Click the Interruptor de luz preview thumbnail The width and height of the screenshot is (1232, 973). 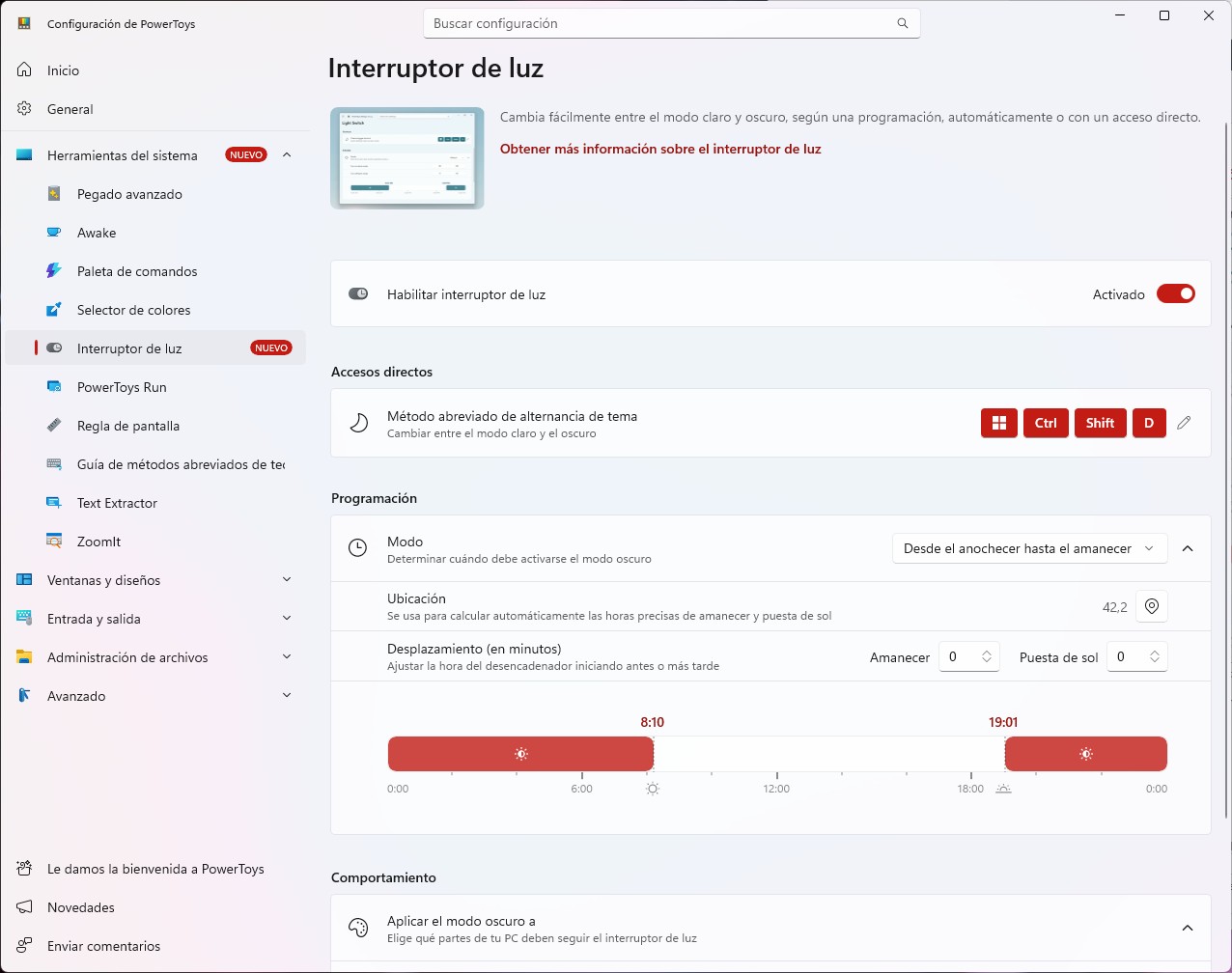pyautogui.click(x=407, y=158)
